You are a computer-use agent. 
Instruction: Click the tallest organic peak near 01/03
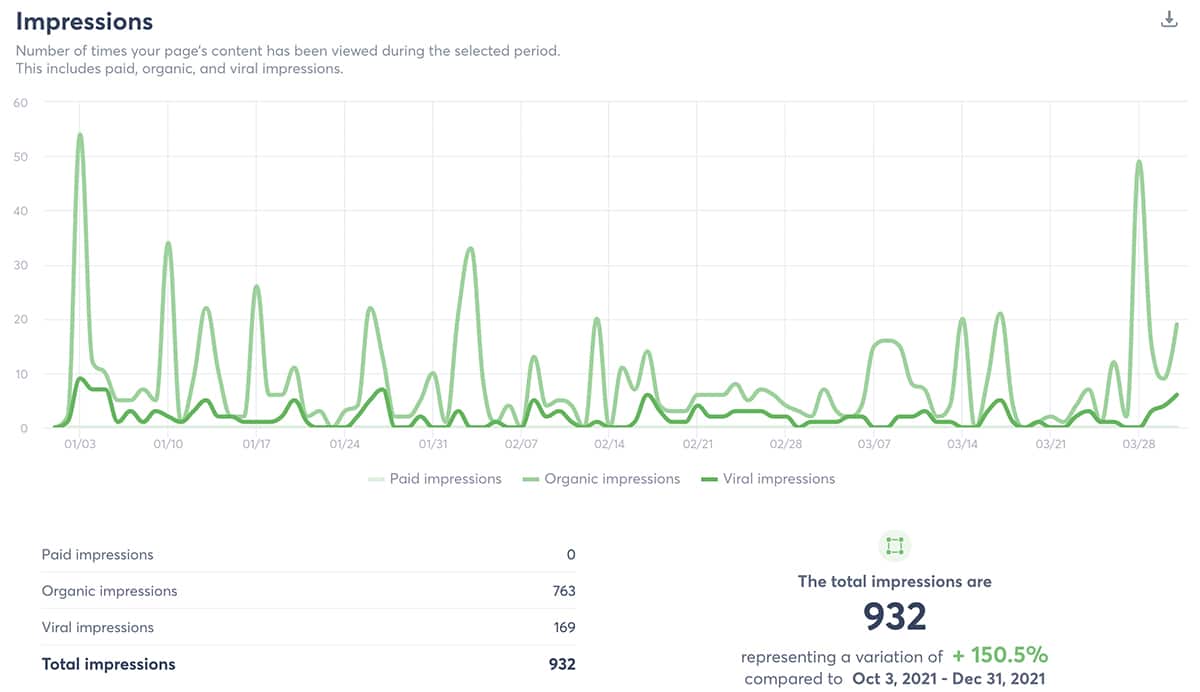80,133
